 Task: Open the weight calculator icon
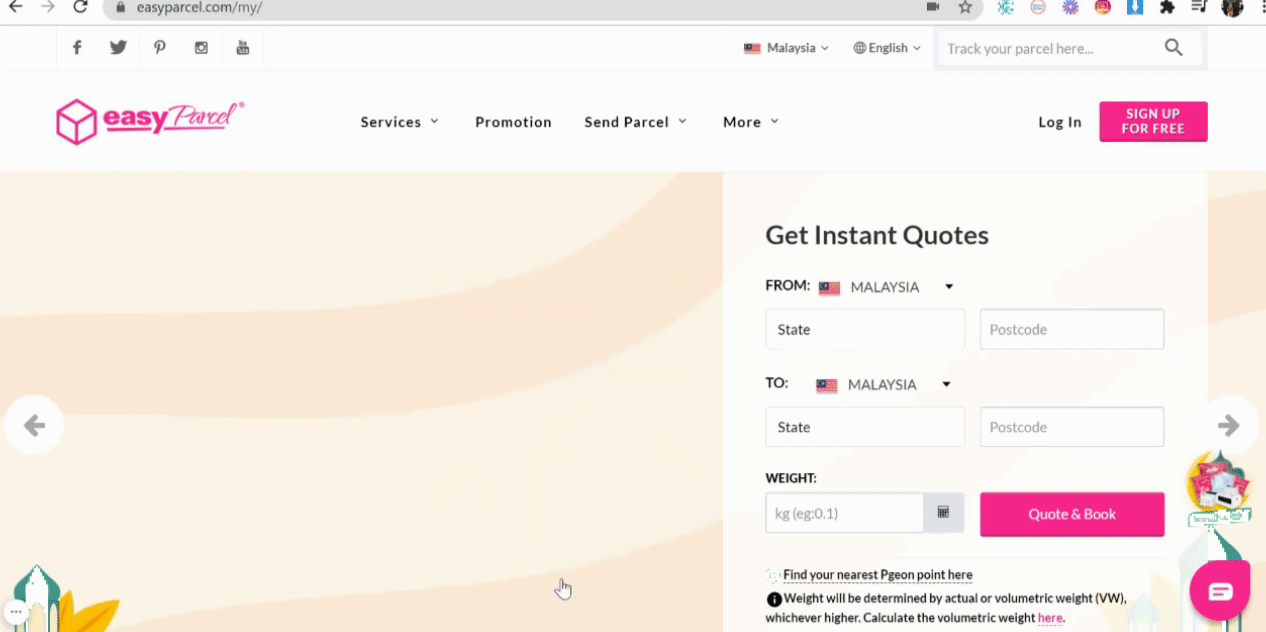point(943,512)
